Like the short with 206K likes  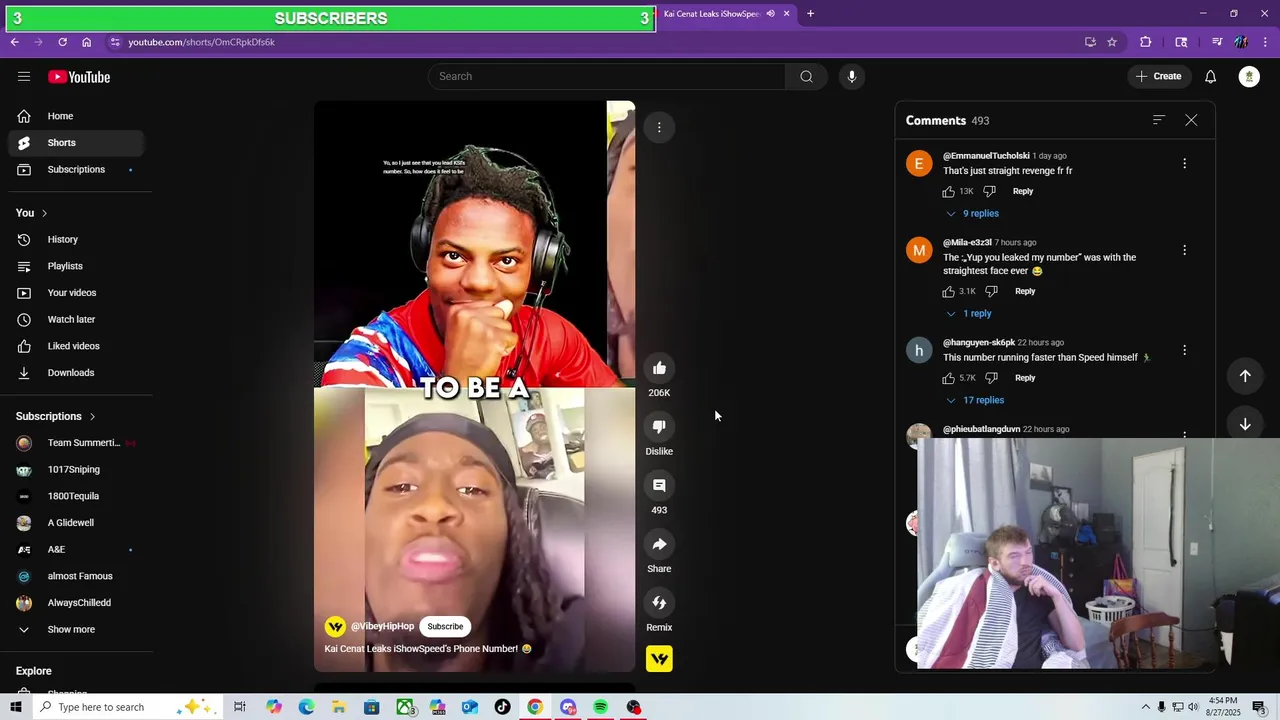tap(659, 368)
